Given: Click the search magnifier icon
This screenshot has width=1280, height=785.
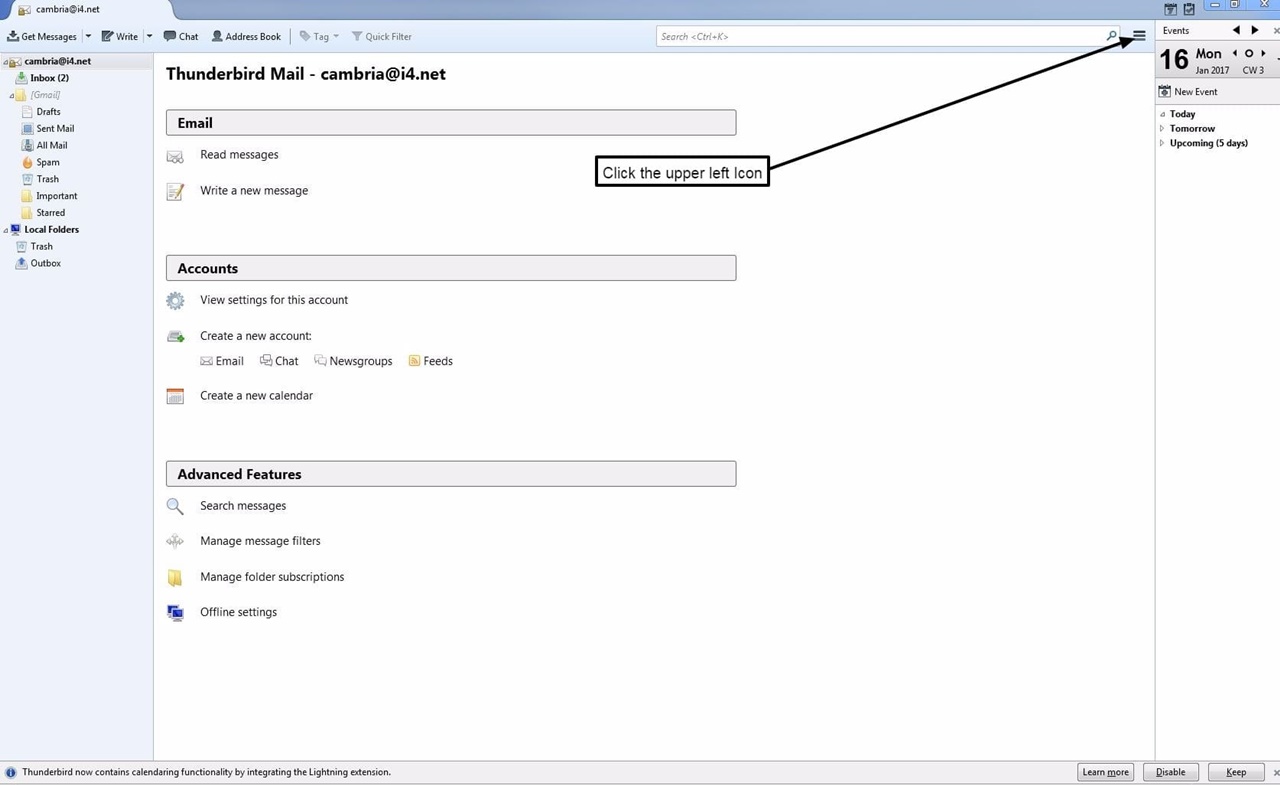Looking at the screenshot, I should (1111, 36).
